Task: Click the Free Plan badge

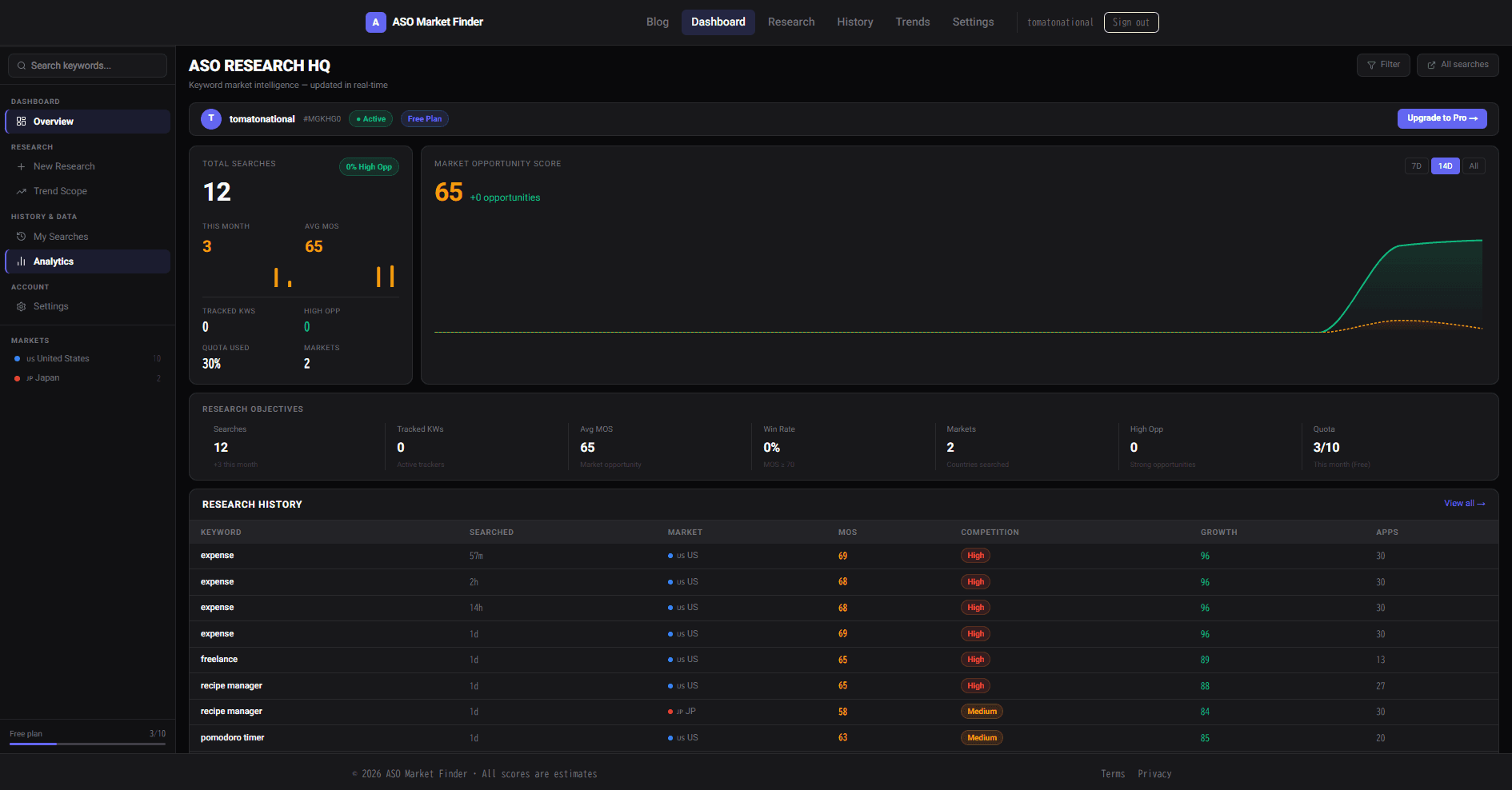Action: [x=425, y=119]
